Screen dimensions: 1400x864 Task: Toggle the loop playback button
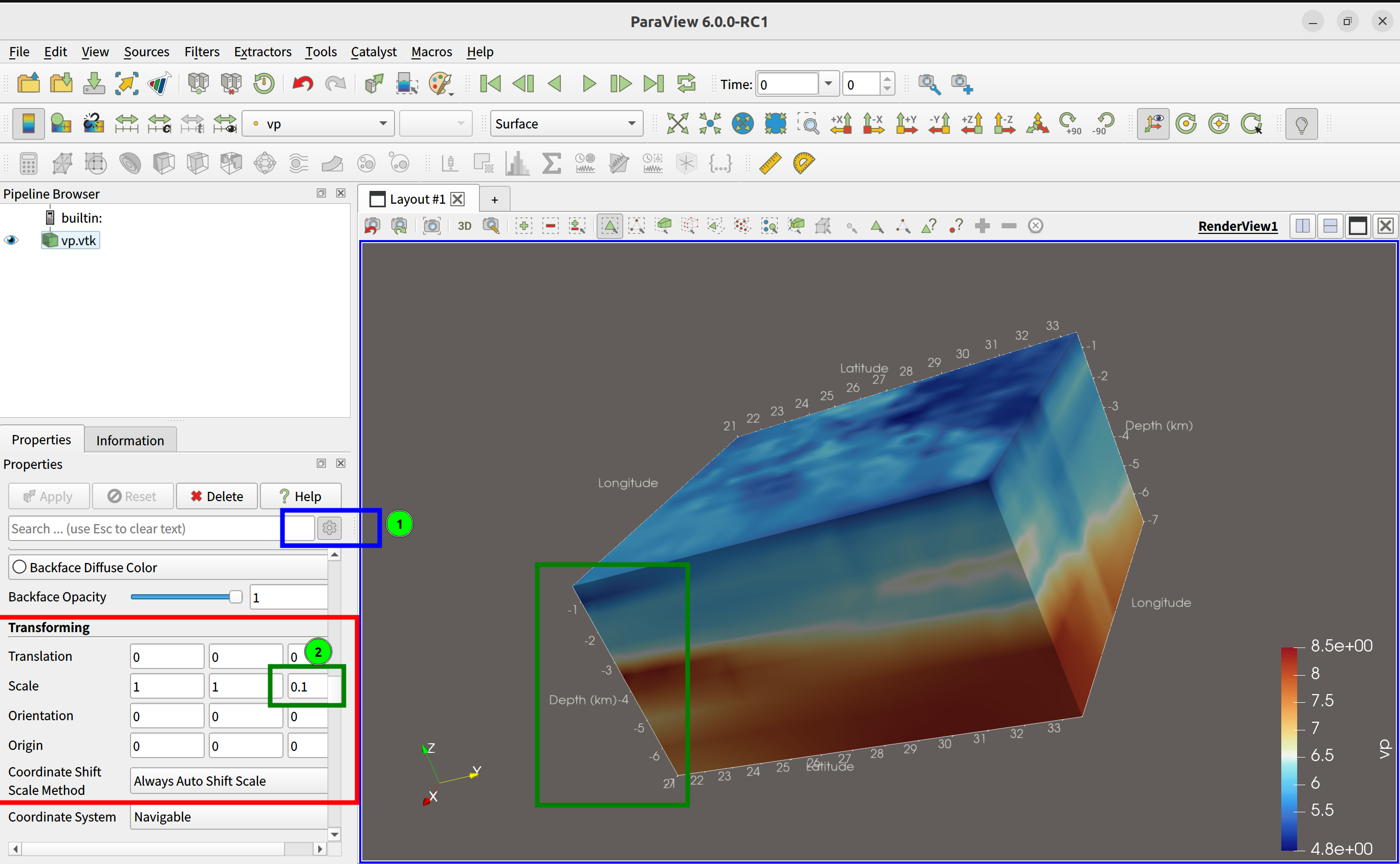[686, 84]
